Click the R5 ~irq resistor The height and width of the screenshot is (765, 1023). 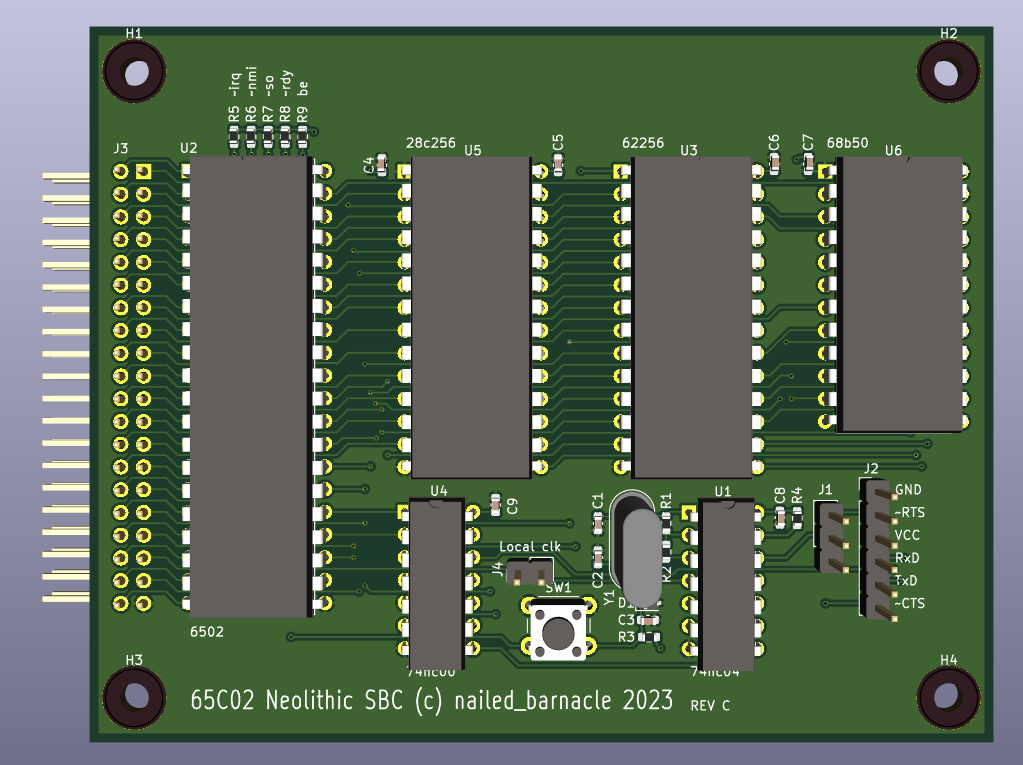tap(234, 144)
